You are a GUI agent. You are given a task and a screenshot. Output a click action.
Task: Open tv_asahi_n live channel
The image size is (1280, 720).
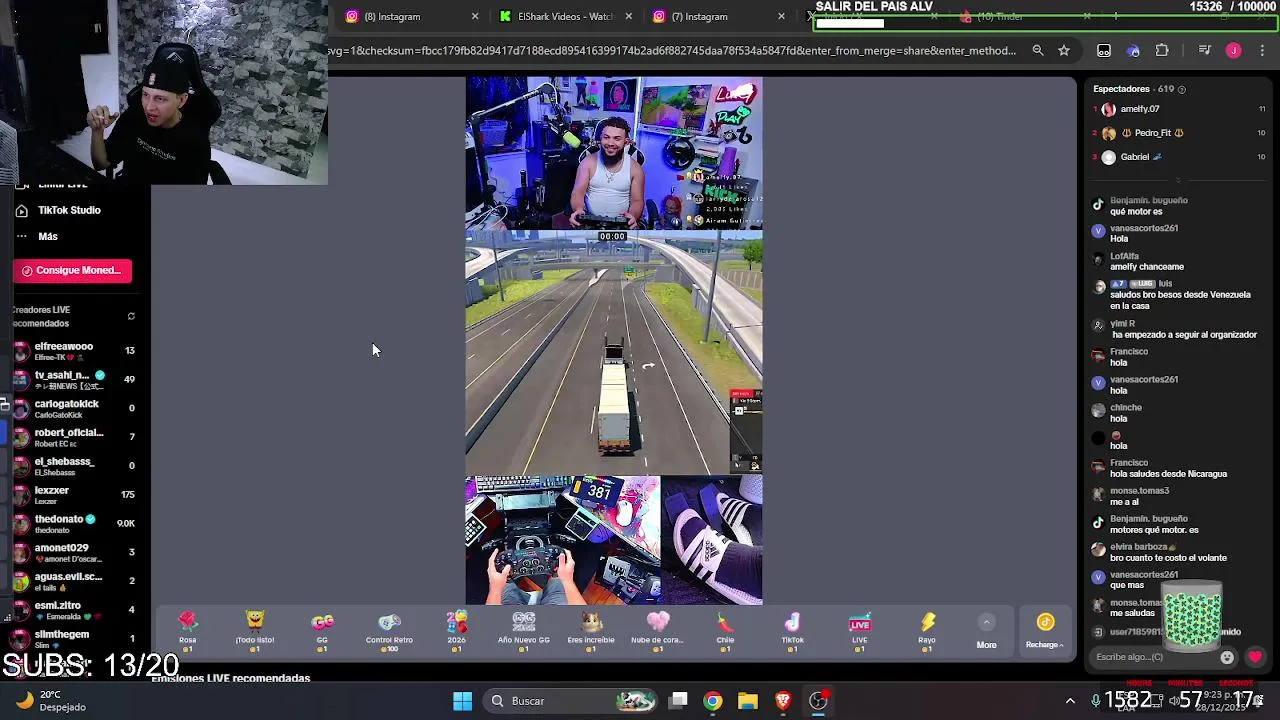[x=75, y=380]
